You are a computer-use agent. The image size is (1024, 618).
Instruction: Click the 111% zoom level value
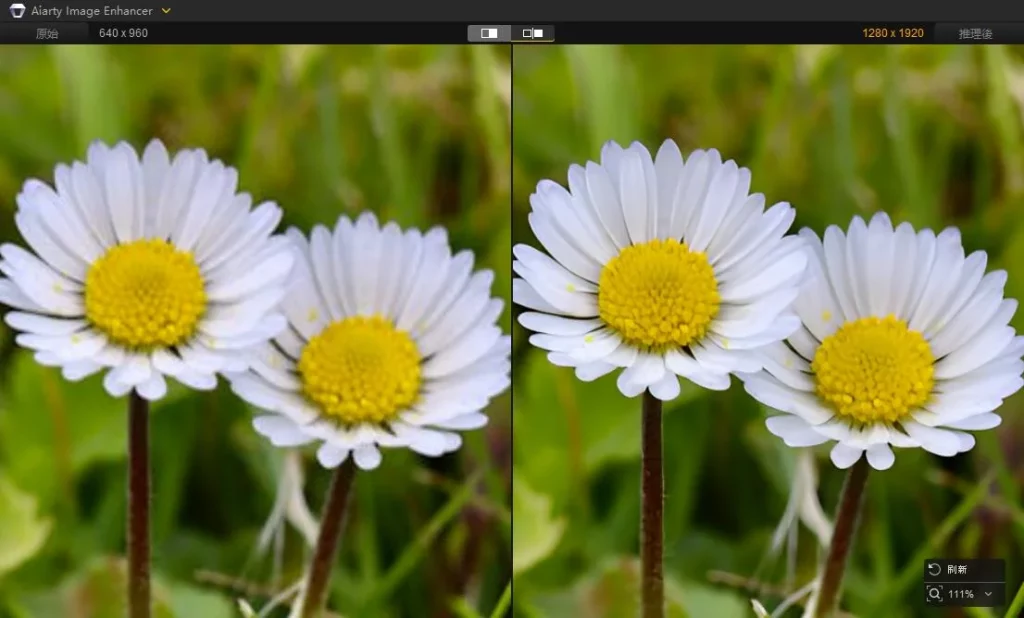960,594
